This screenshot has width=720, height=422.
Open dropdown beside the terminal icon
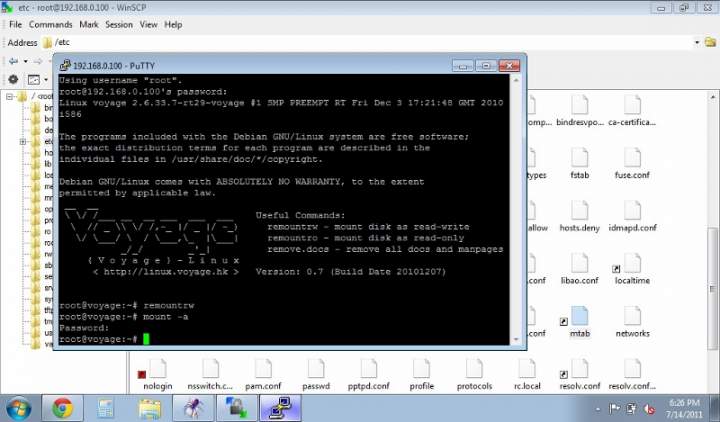point(46,79)
